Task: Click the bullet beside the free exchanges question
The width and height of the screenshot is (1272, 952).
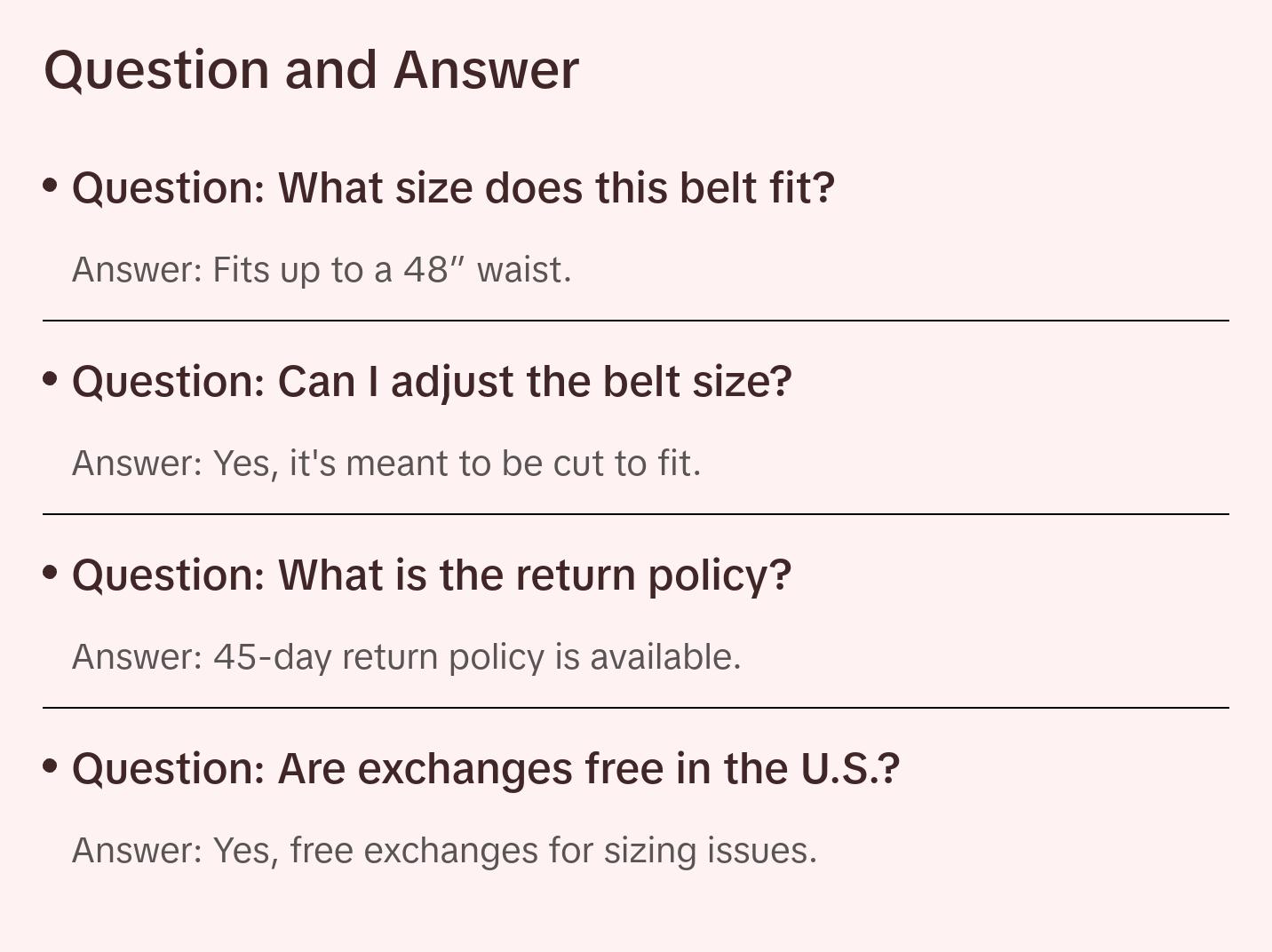Action: point(51,766)
